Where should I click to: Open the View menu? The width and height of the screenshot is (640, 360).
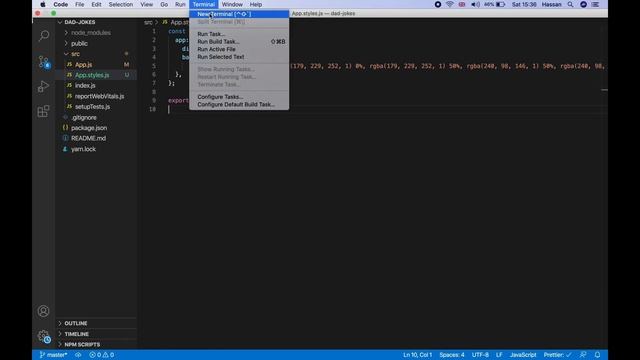click(147, 4)
